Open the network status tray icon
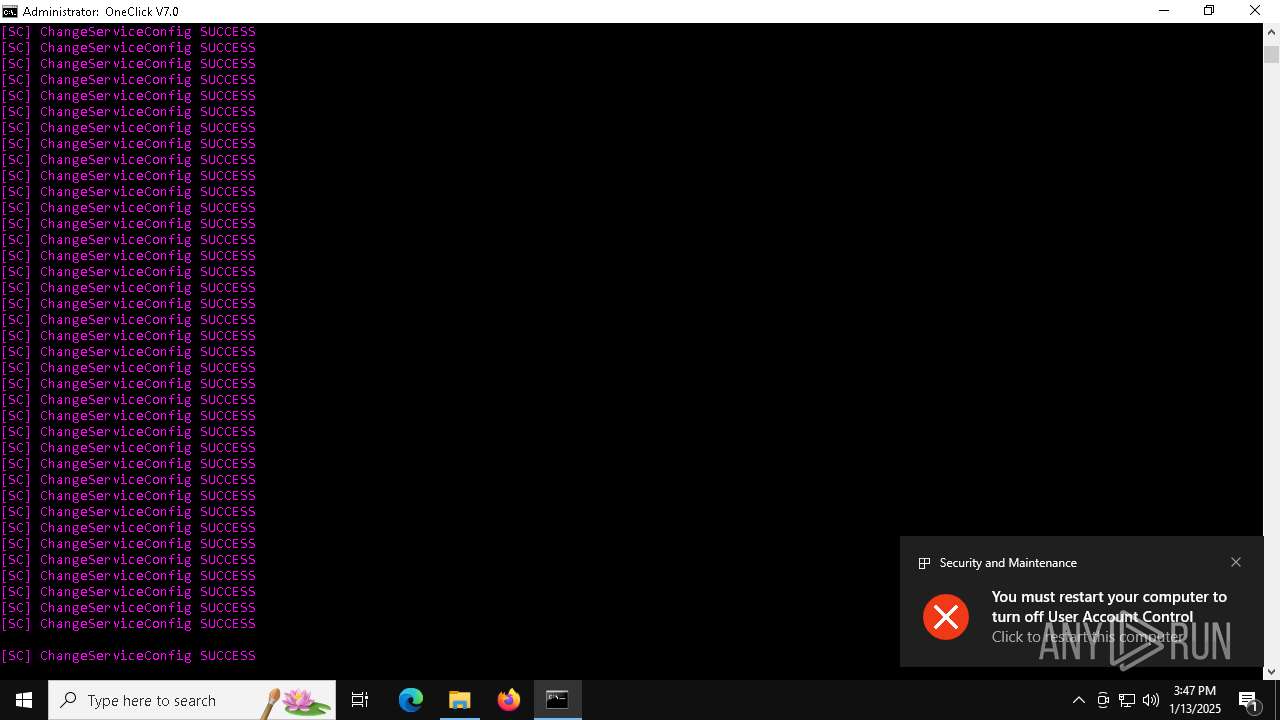This screenshot has height=720, width=1280. point(1127,700)
